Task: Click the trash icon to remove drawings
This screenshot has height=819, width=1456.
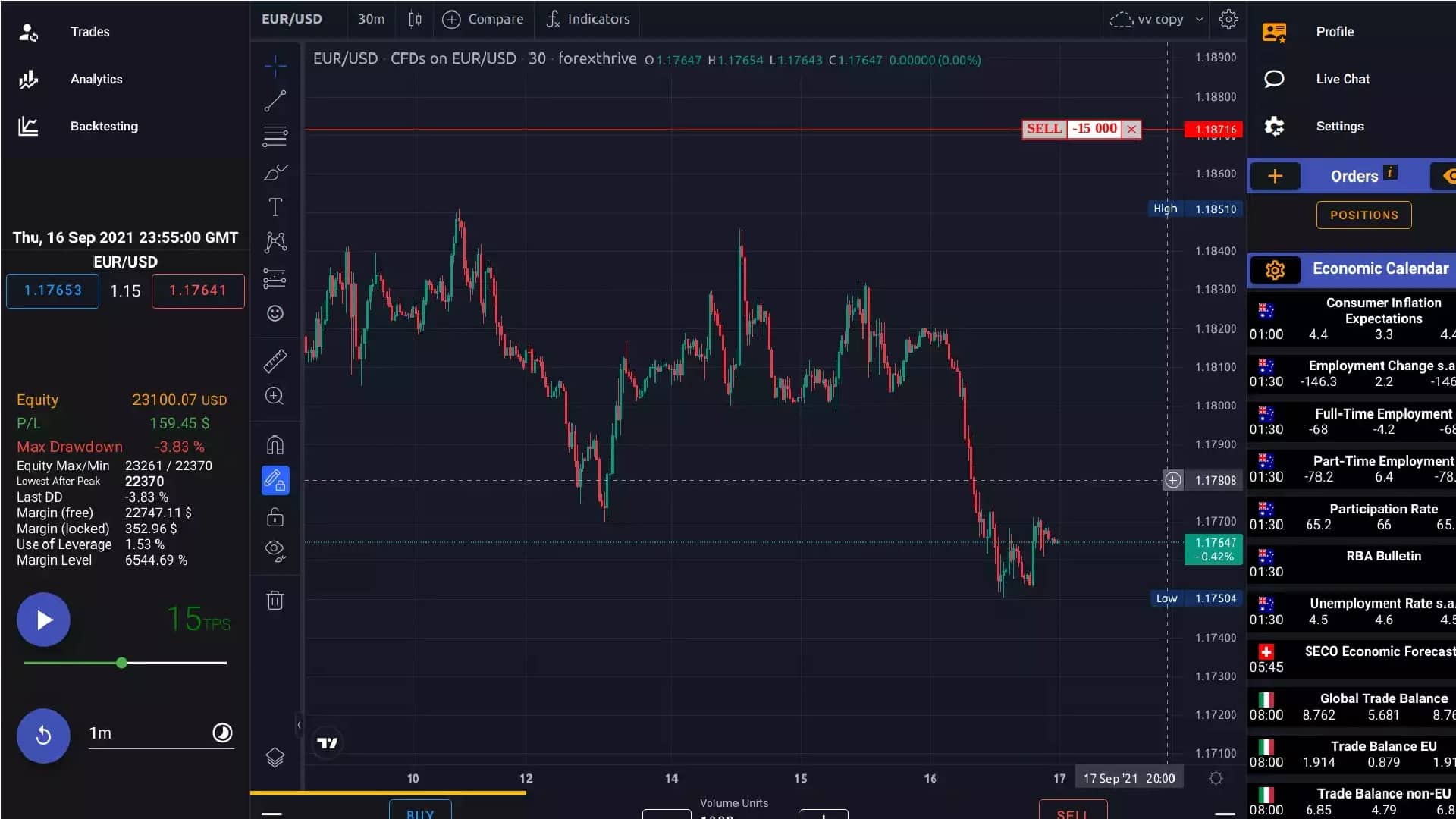Action: click(275, 600)
